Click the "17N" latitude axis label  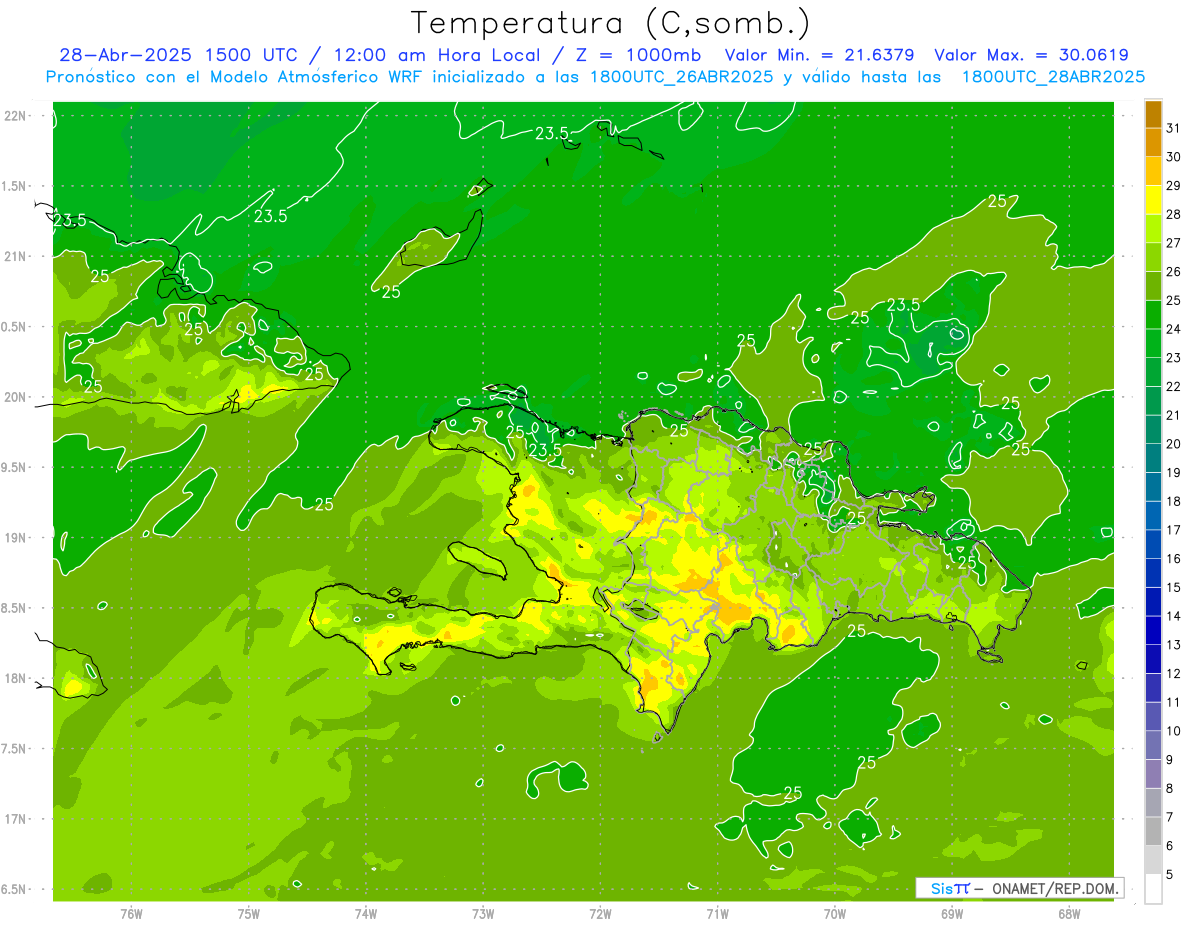[17, 819]
